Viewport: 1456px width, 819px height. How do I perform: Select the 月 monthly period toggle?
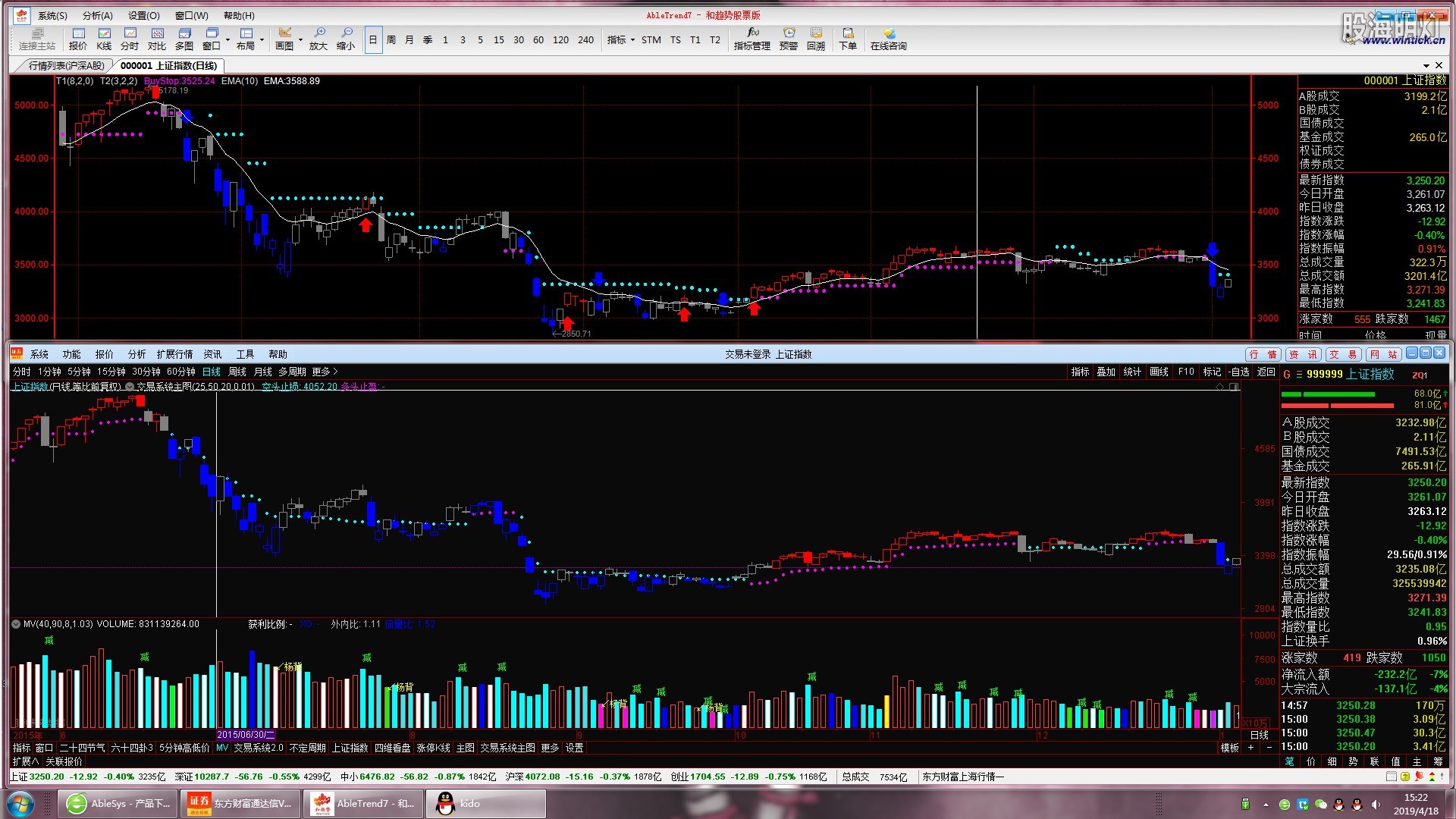point(409,39)
